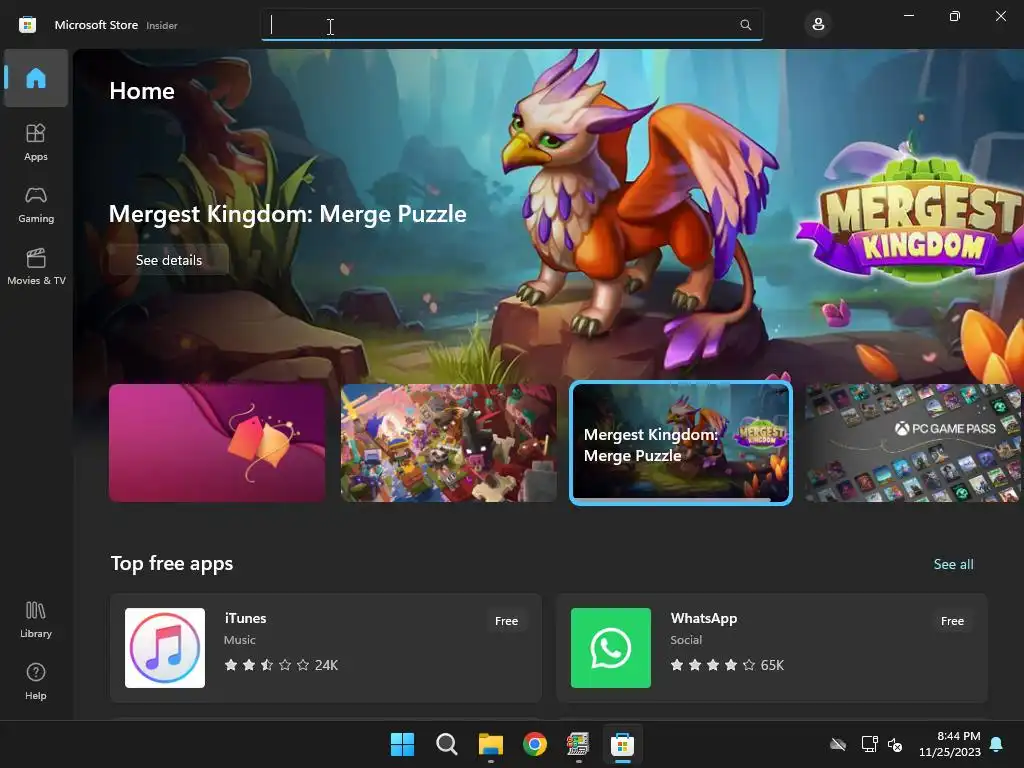Open the notification bell in the taskbar
The image size is (1024, 768).
[x=996, y=744]
